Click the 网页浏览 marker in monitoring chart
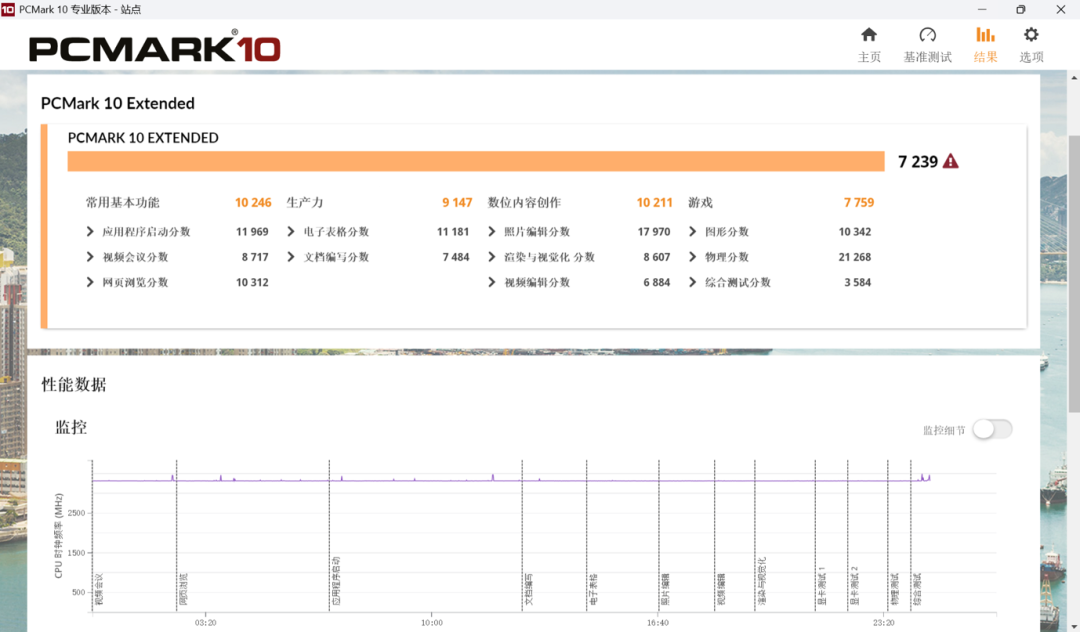This screenshot has height=632, width=1080. tap(183, 589)
